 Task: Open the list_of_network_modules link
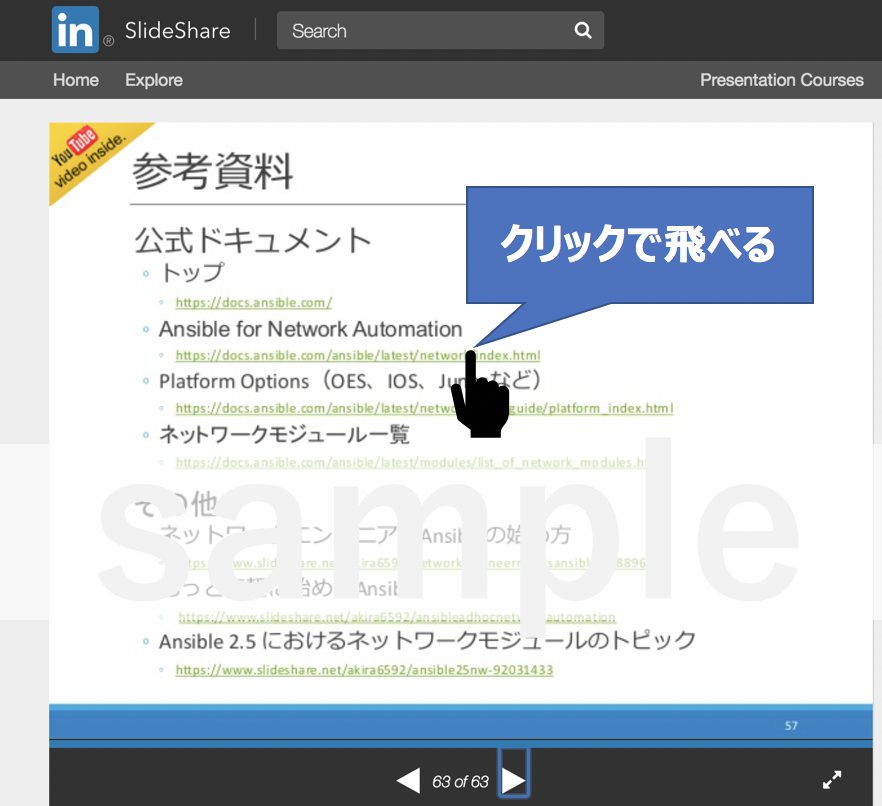[x=411, y=462]
